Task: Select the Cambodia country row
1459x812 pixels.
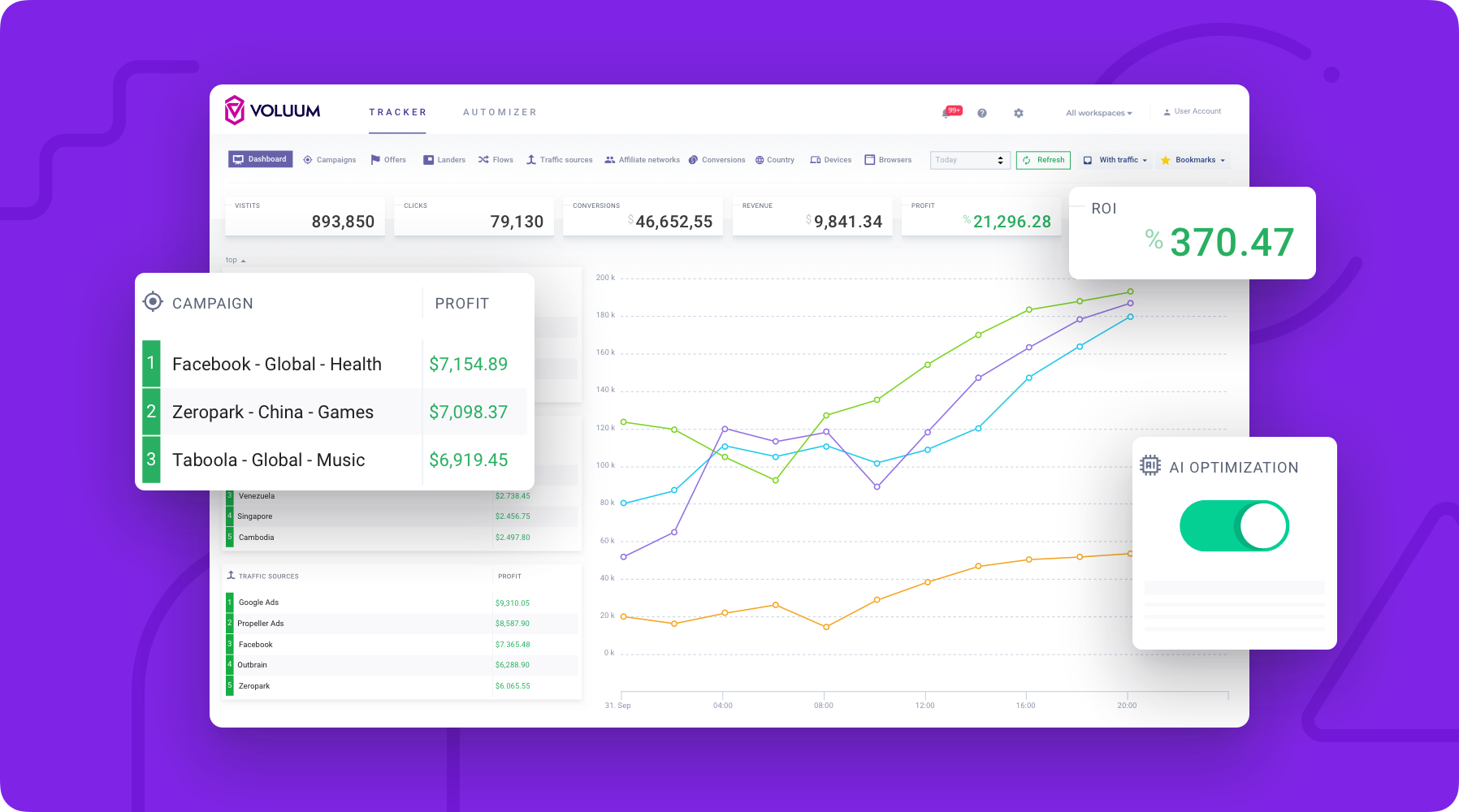Action: tap(402, 538)
